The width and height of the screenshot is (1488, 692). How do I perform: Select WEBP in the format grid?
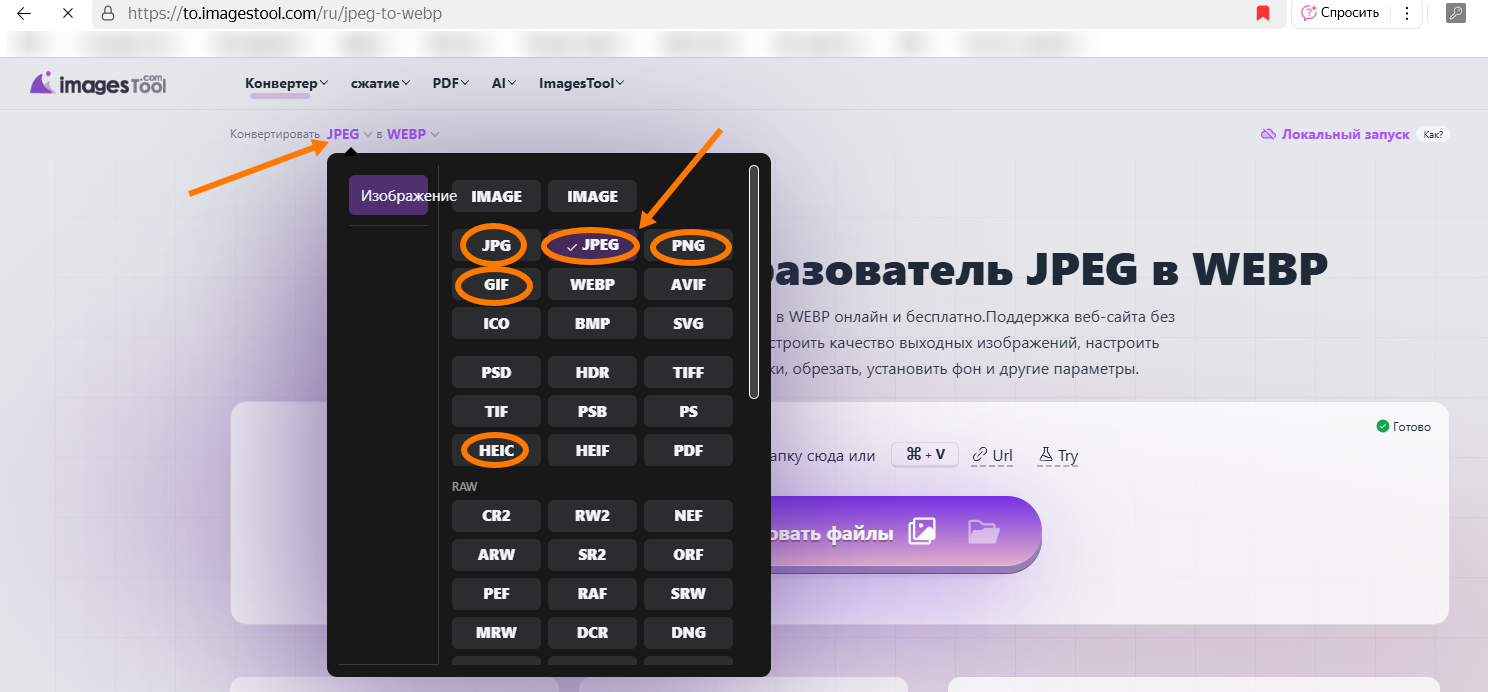pyautogui.click(x=592, y=285)
